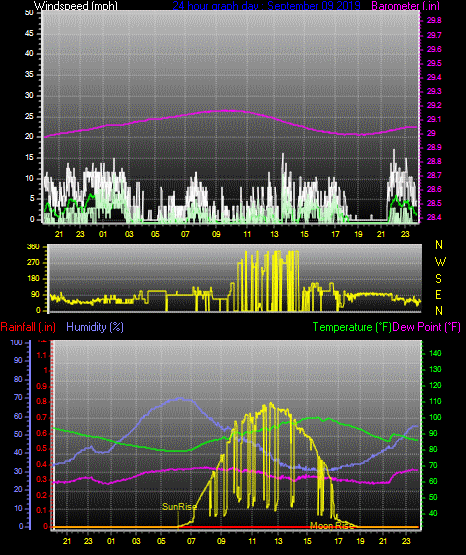466x555 pixels.
Task: Select the 29.5 barometer scale value
Action: 434,63
